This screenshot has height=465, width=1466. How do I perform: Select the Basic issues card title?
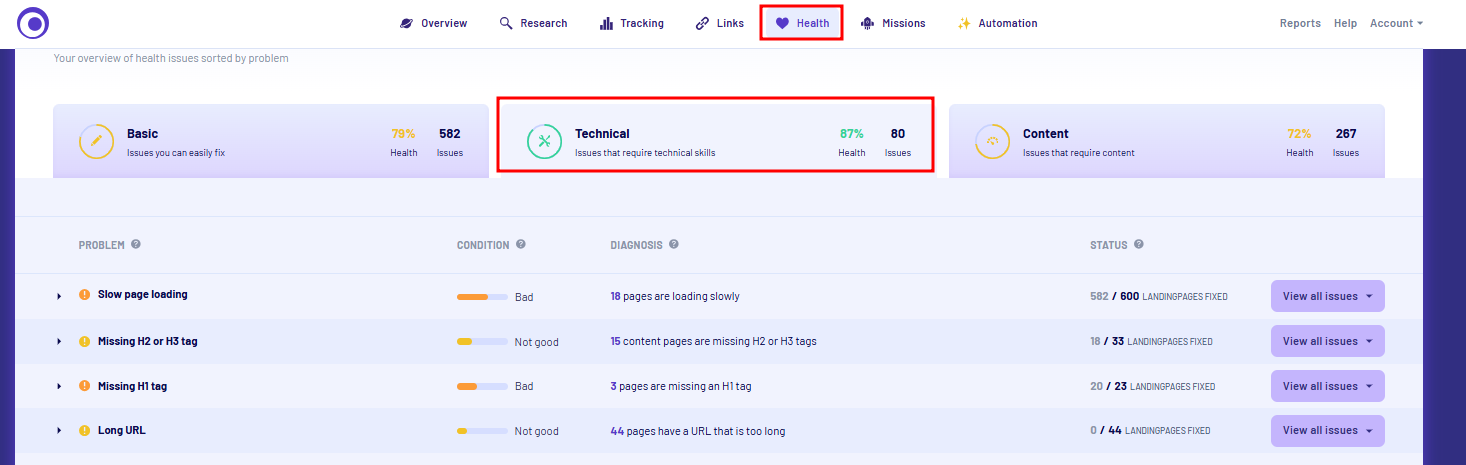[142, 133]
